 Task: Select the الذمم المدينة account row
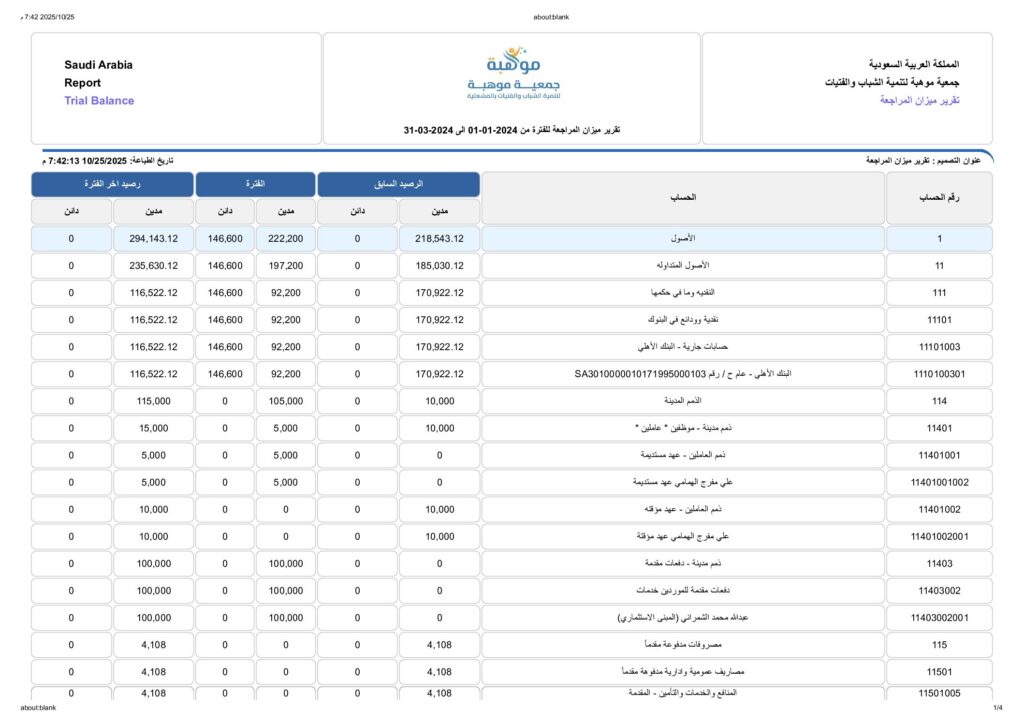pos(682,401)
